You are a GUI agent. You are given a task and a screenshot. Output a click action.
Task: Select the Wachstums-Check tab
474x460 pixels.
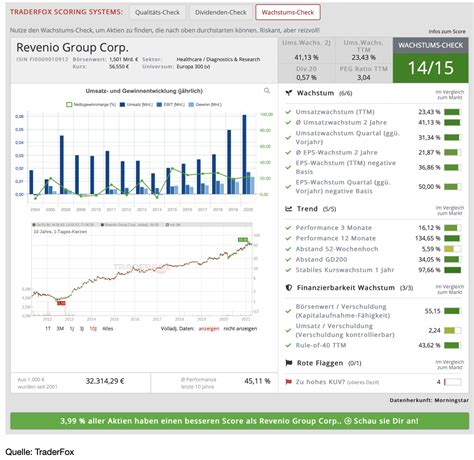(x=288, y=12)
